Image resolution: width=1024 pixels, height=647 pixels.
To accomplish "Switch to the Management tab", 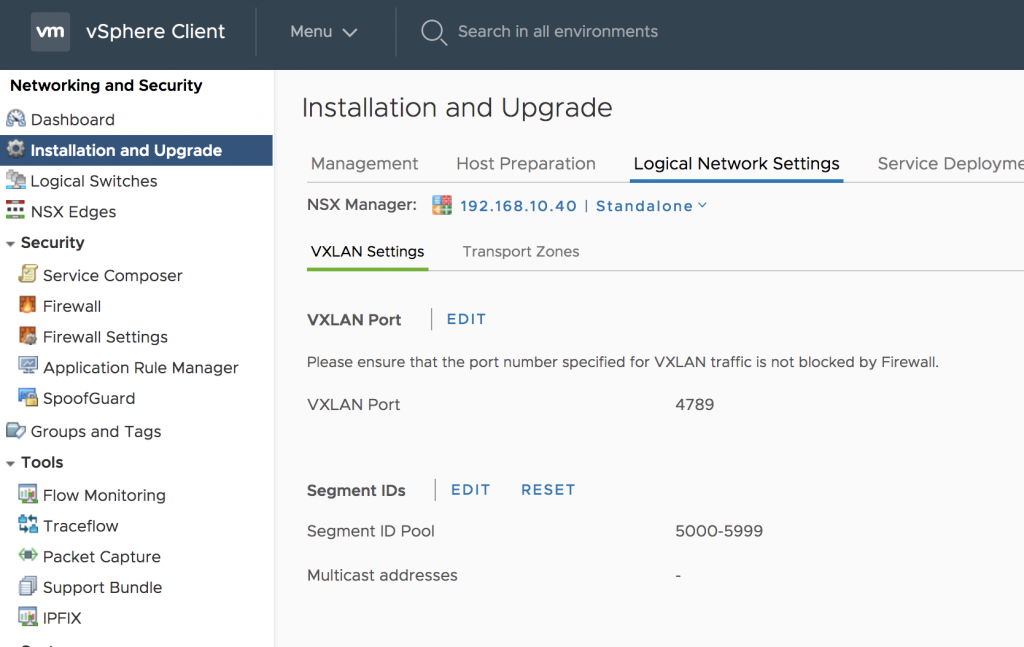I will [x=364, y=163].
